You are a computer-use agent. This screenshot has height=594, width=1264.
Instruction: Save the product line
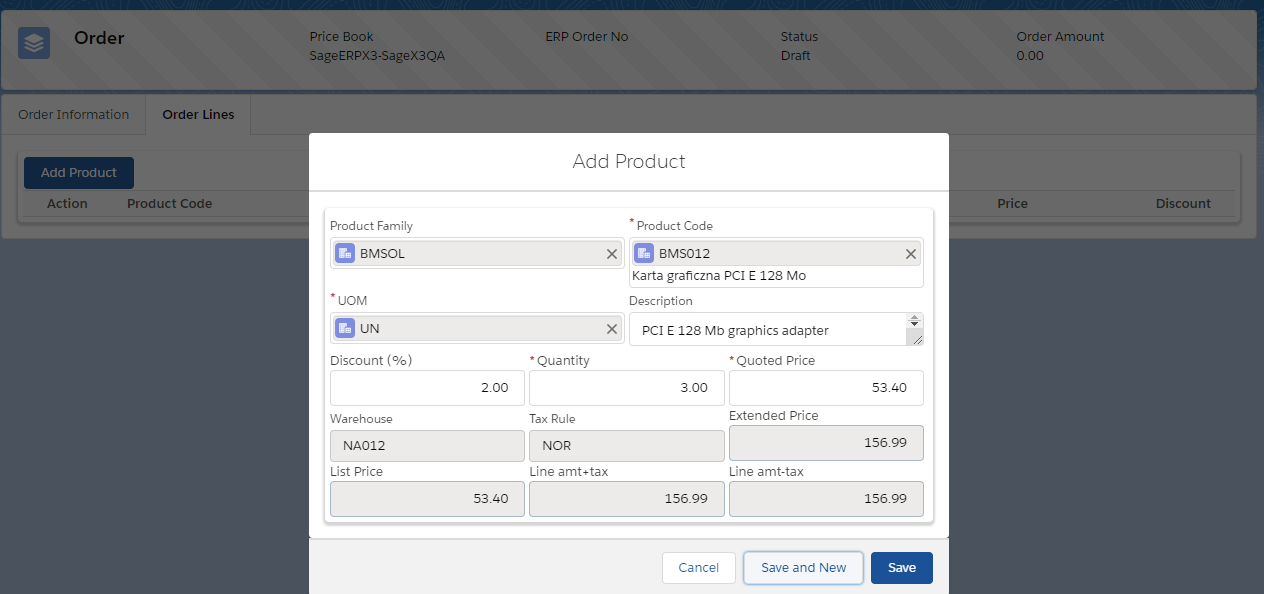click(x=901, y=568)
